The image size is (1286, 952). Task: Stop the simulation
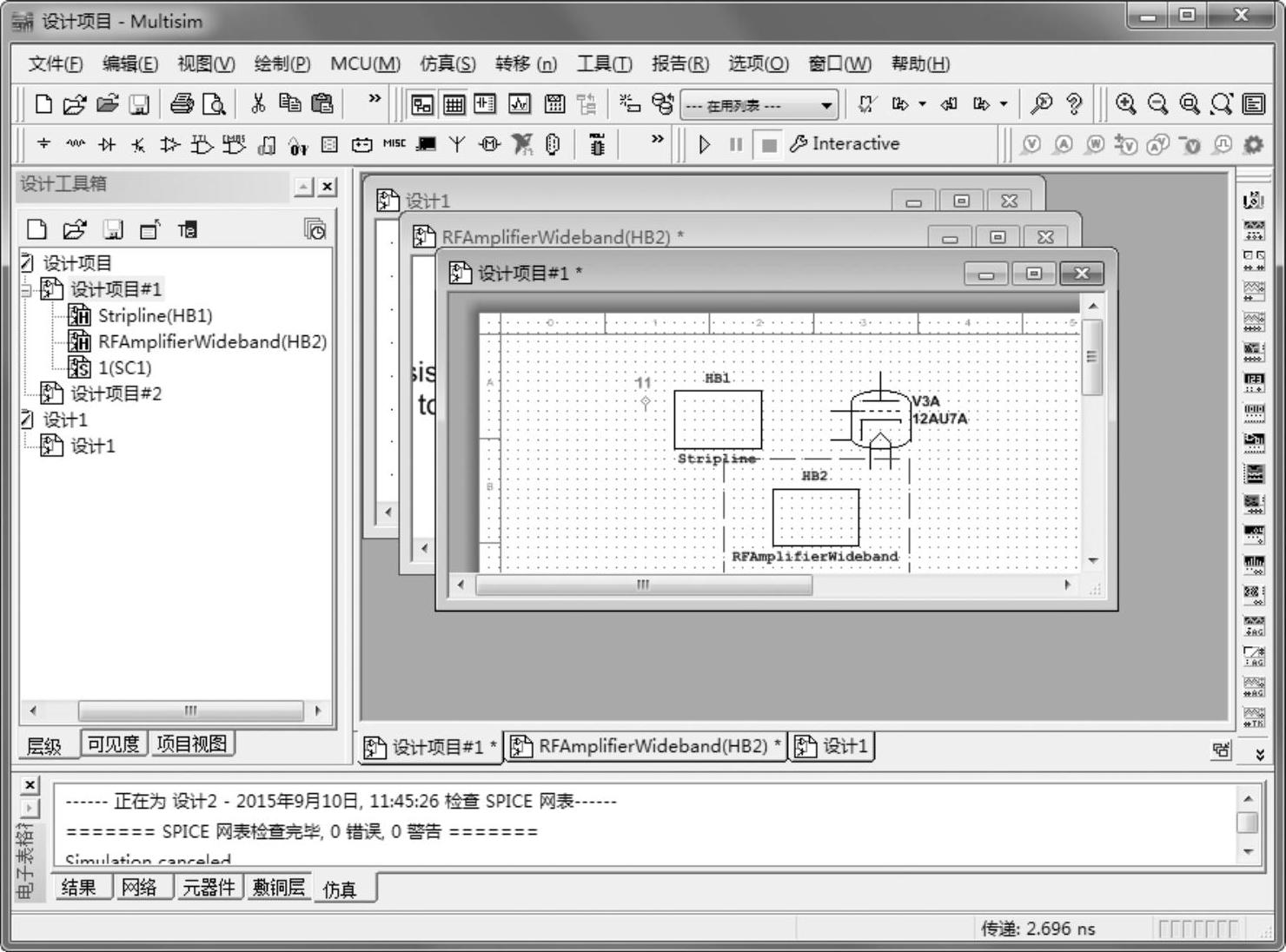769,144
